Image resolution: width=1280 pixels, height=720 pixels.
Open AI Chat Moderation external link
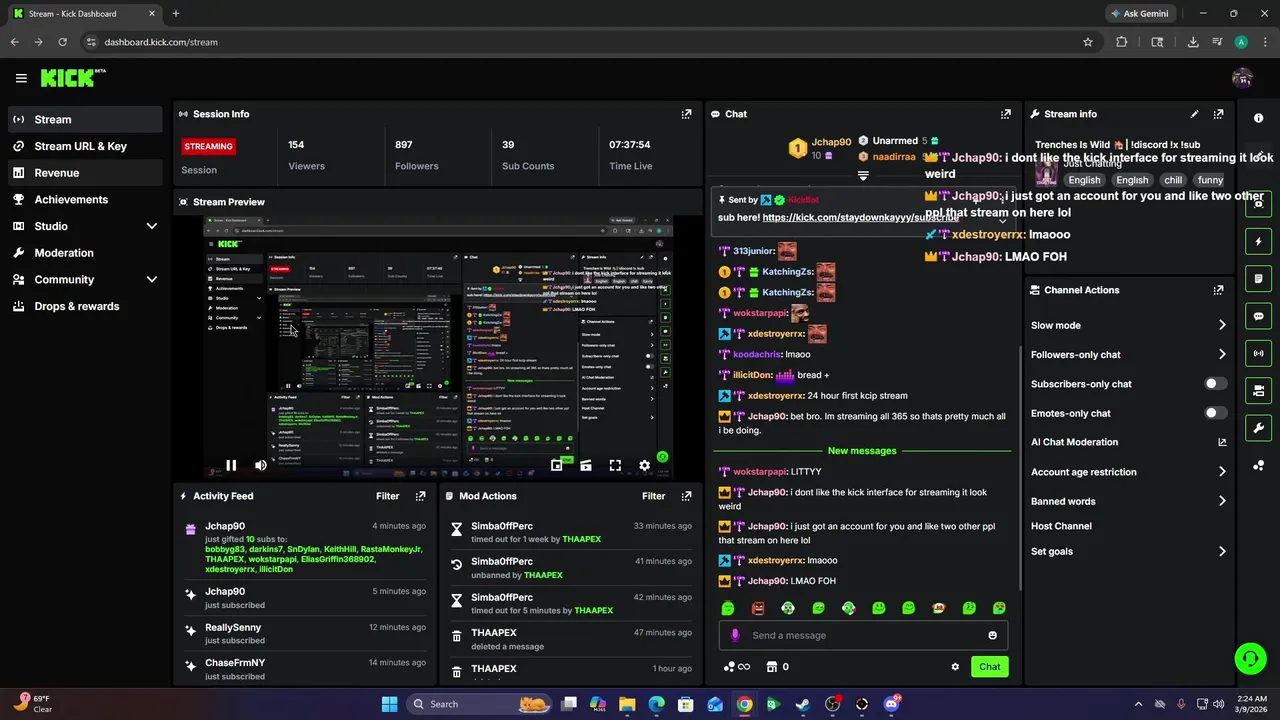1222,442
